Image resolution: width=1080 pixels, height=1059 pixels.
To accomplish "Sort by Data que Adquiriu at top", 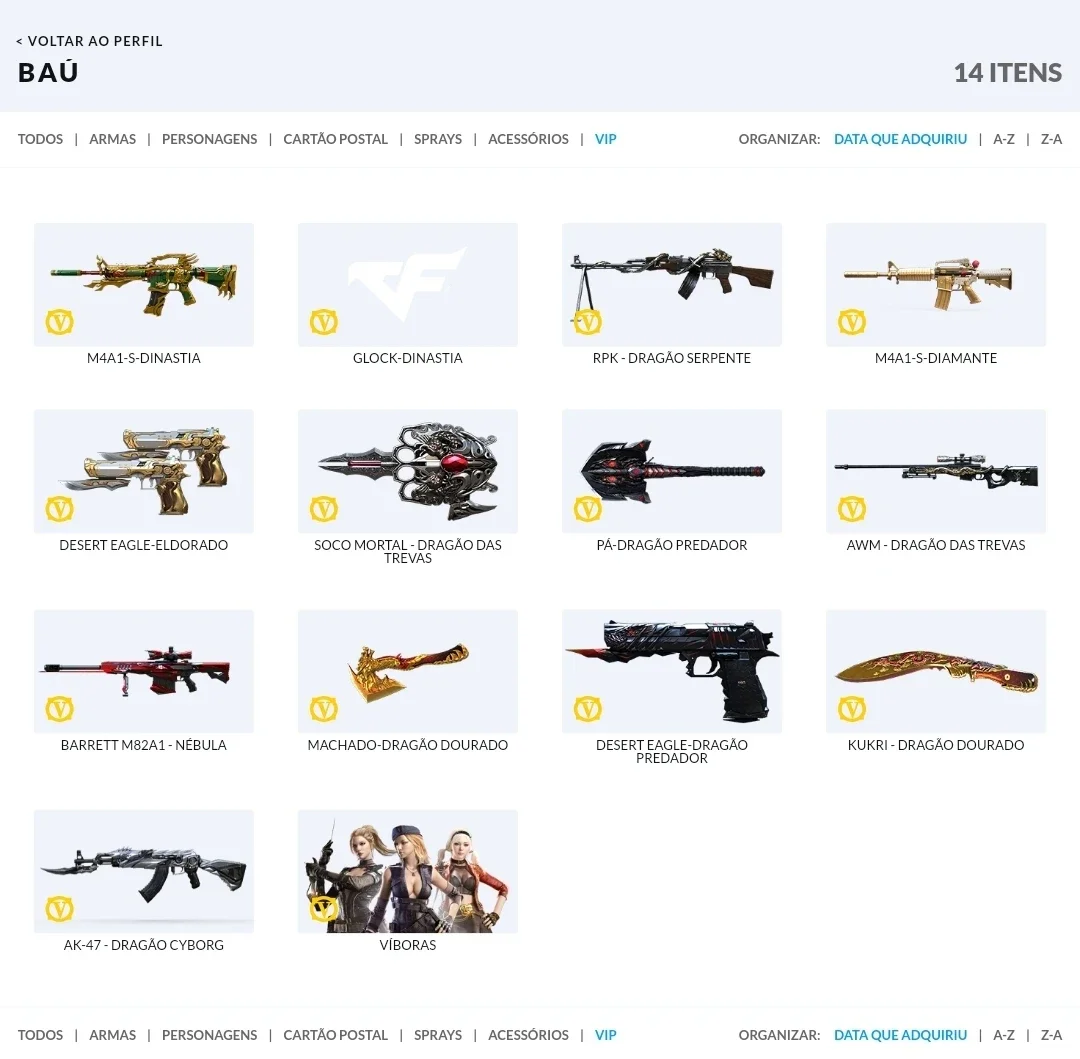I will point(900,139).
